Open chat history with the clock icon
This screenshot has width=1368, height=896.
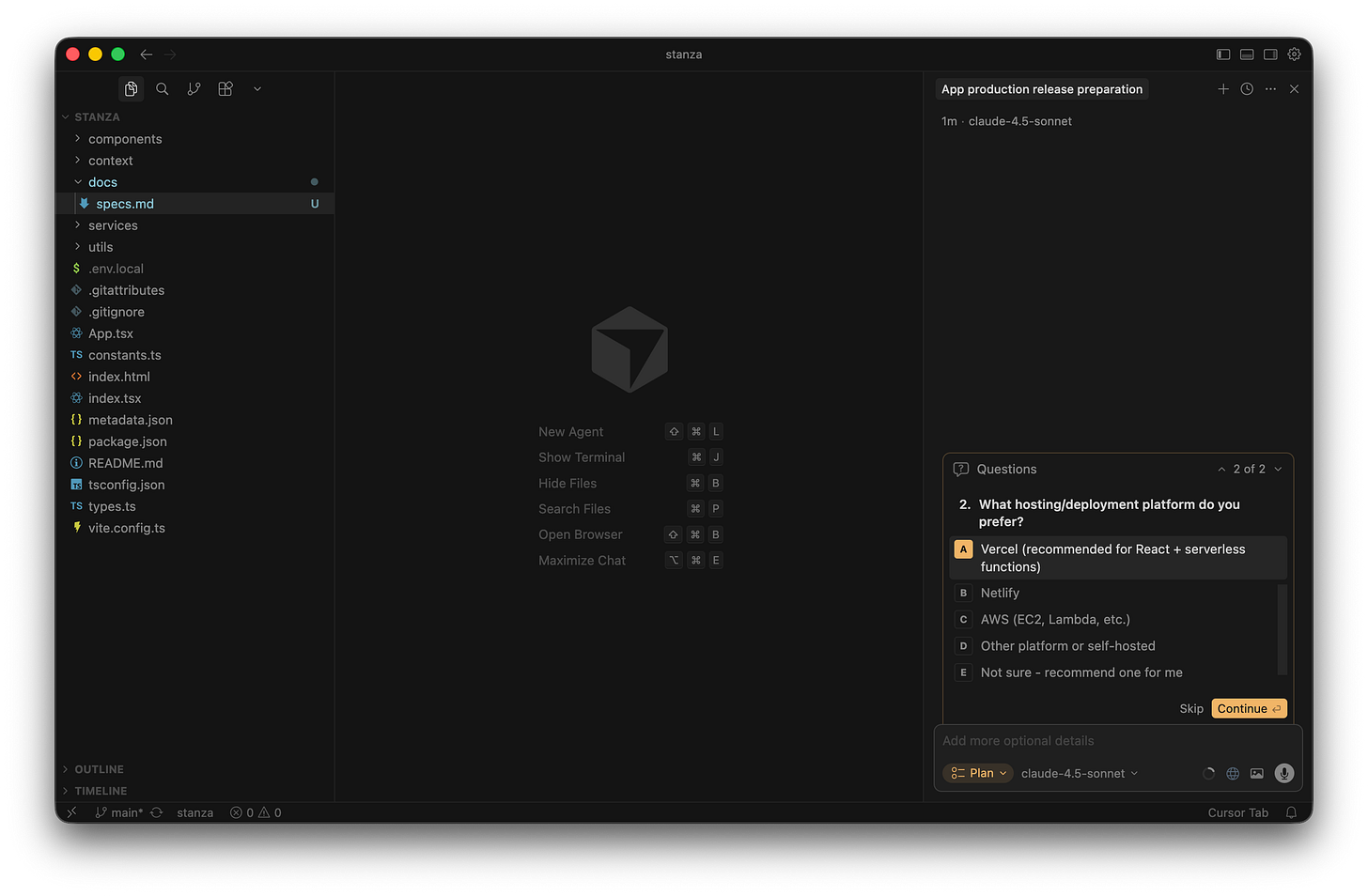coord(1246,88)
